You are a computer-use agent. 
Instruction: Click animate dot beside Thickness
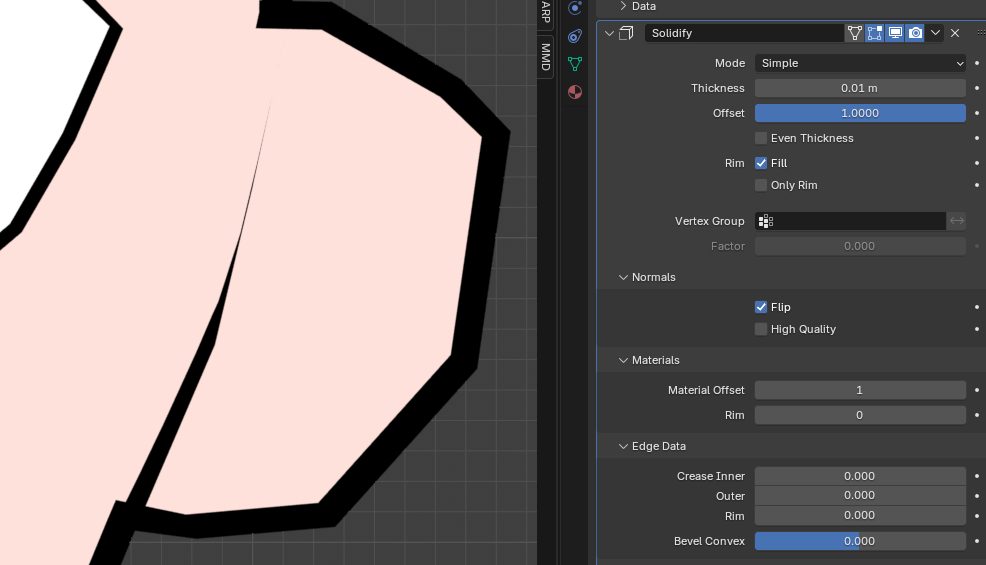[977, 88]
